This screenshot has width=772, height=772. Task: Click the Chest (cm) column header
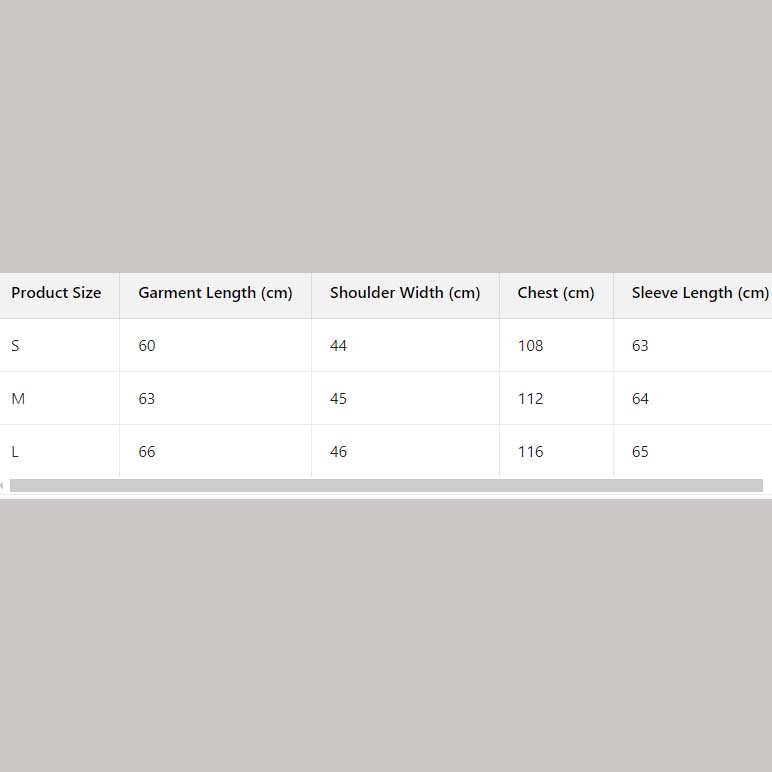[x=556, y=293]
